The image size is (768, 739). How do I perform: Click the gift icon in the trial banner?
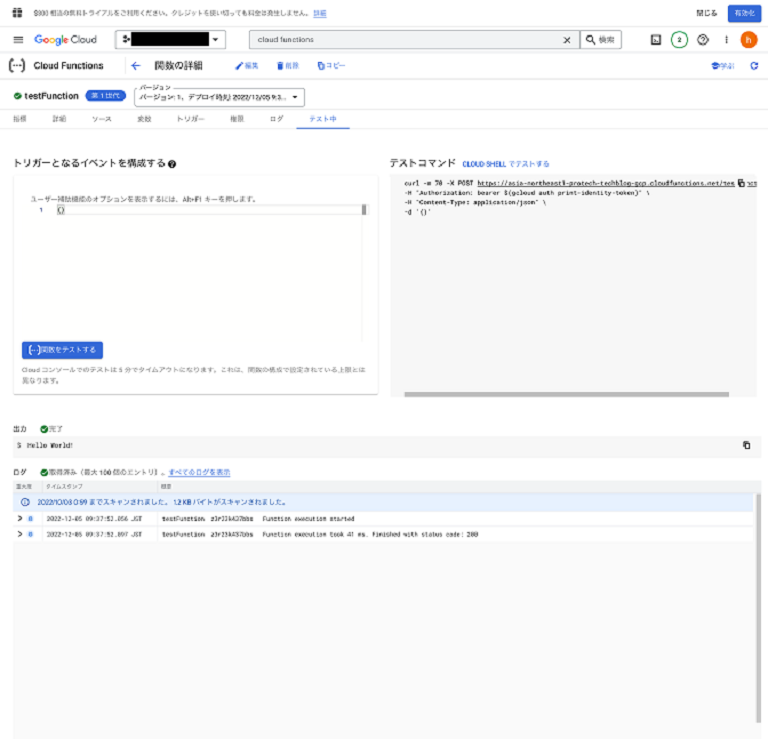[17, 13]
